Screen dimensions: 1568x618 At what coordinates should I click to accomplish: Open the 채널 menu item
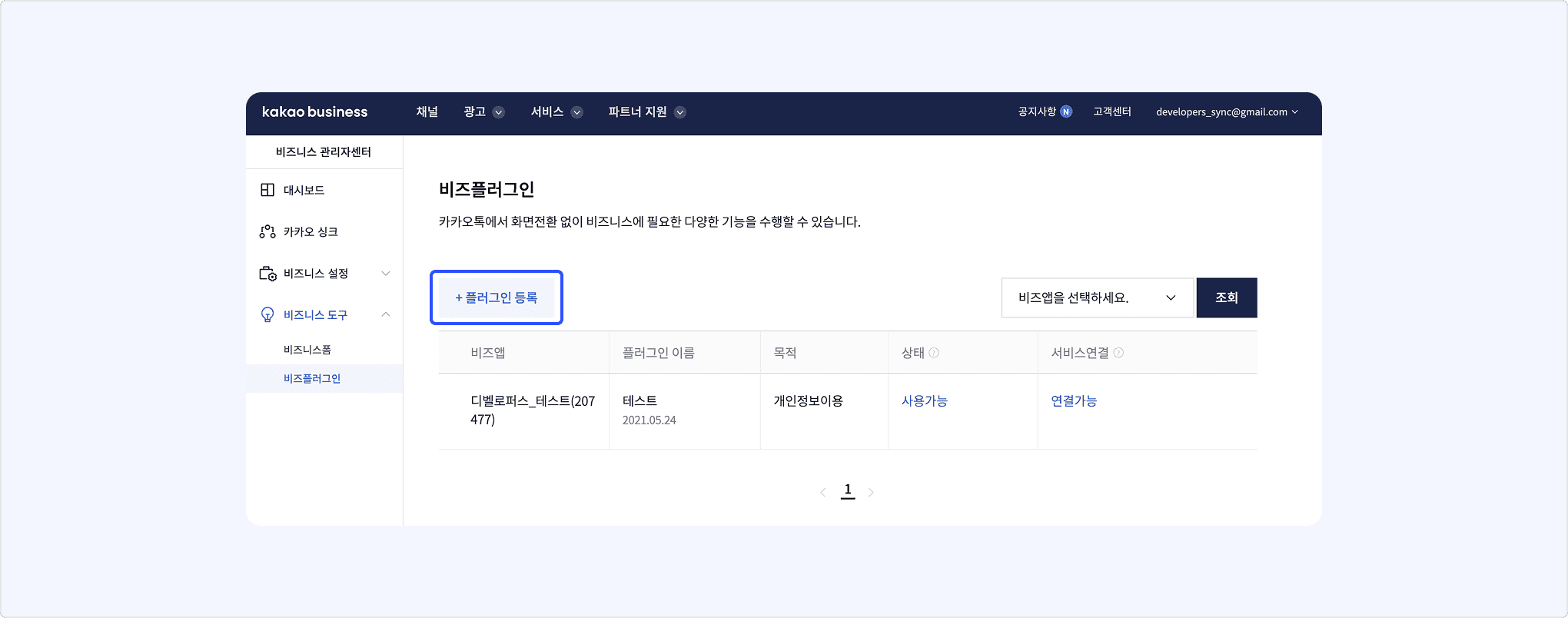(x=427, y=112)
